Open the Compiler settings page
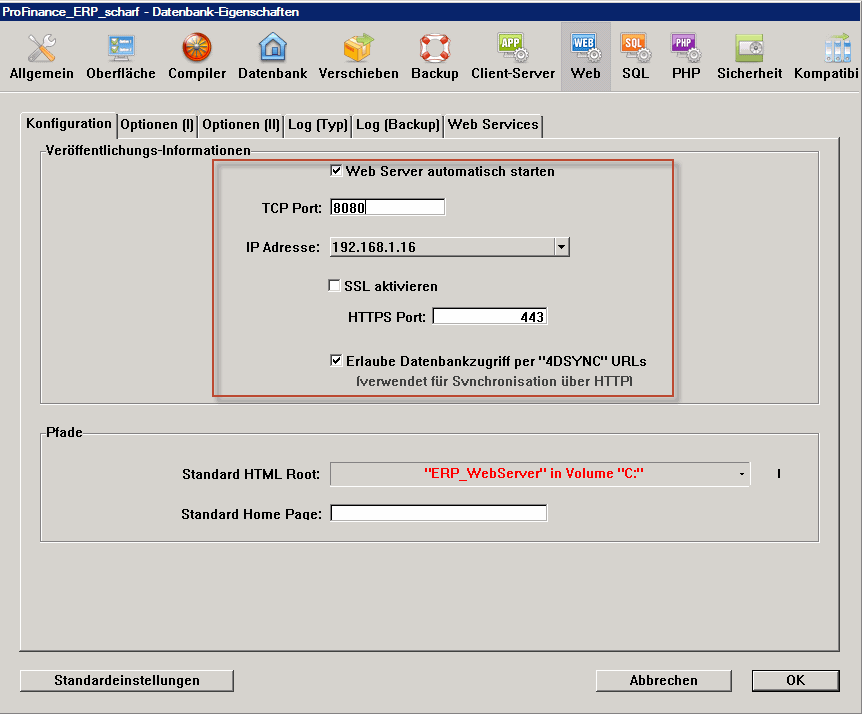 coord(196,56)
